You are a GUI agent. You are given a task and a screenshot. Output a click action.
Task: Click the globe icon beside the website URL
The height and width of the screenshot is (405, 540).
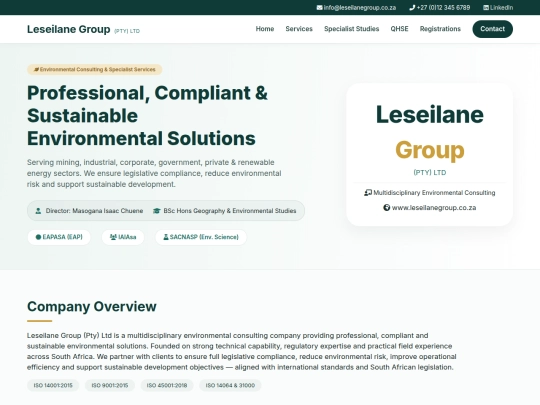coord(387,208)
